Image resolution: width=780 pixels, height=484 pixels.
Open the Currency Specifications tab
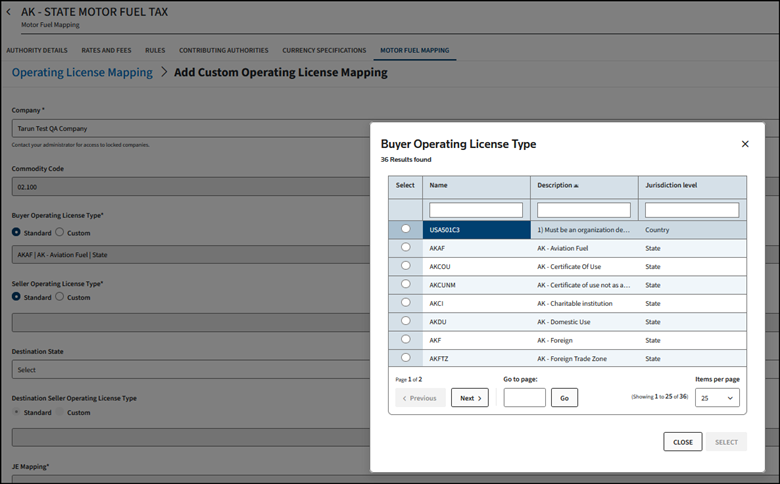[322, 50]
